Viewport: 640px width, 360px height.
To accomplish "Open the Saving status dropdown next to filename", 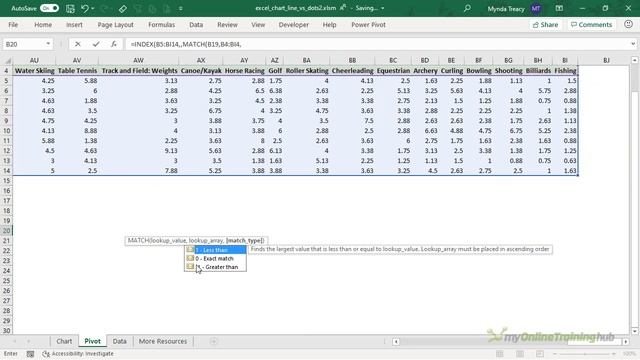I will tap(382, 8).
